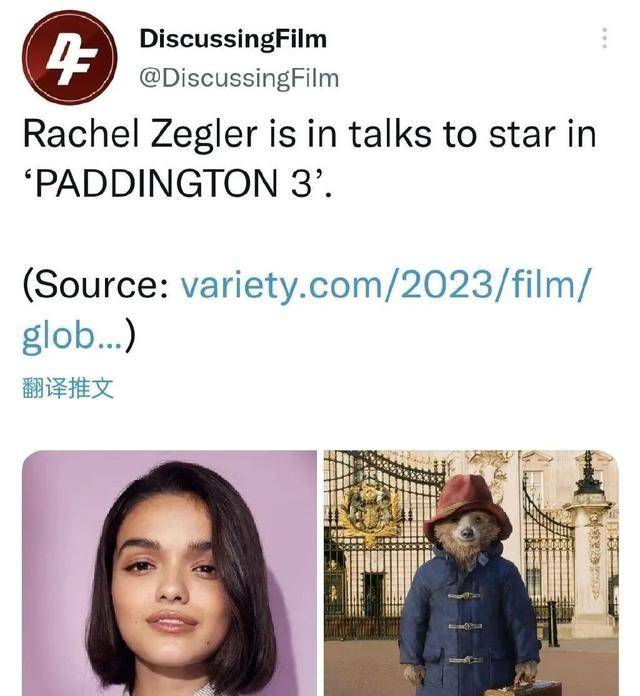This screenshot has width=640, height=696.
Task: Tap the 翻译推文 translate tweet button
Action: pyautogui.click(x=68, y=388)
